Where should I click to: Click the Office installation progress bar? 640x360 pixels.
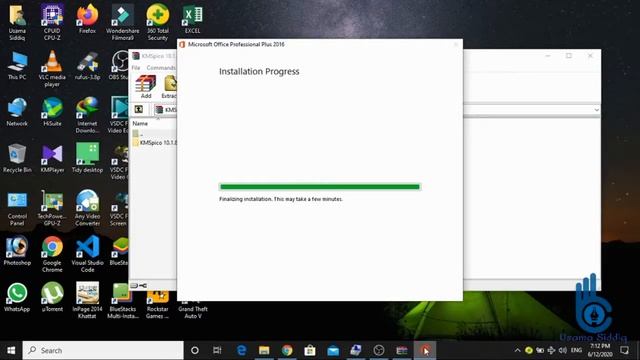(x=320, y=187)
